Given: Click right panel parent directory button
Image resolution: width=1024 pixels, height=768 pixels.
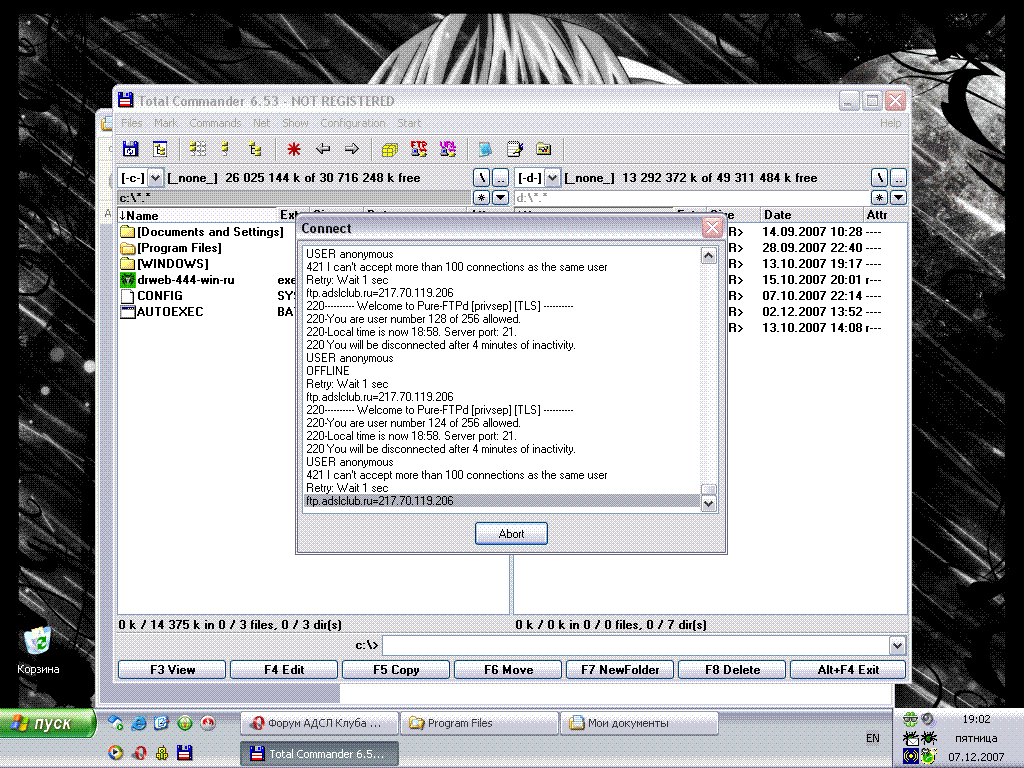Looking at the screenshot, I should point(899,178).
